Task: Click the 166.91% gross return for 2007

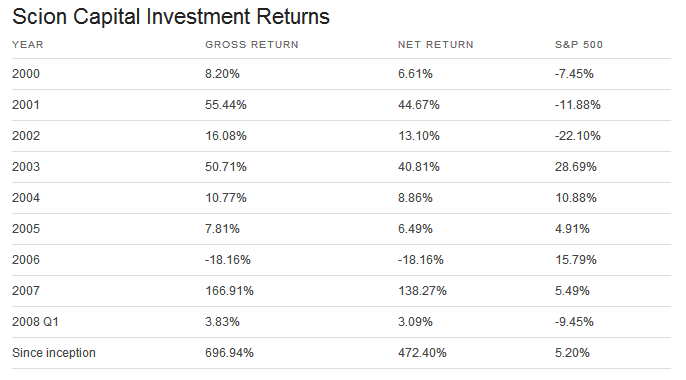Action: [229, 291]
